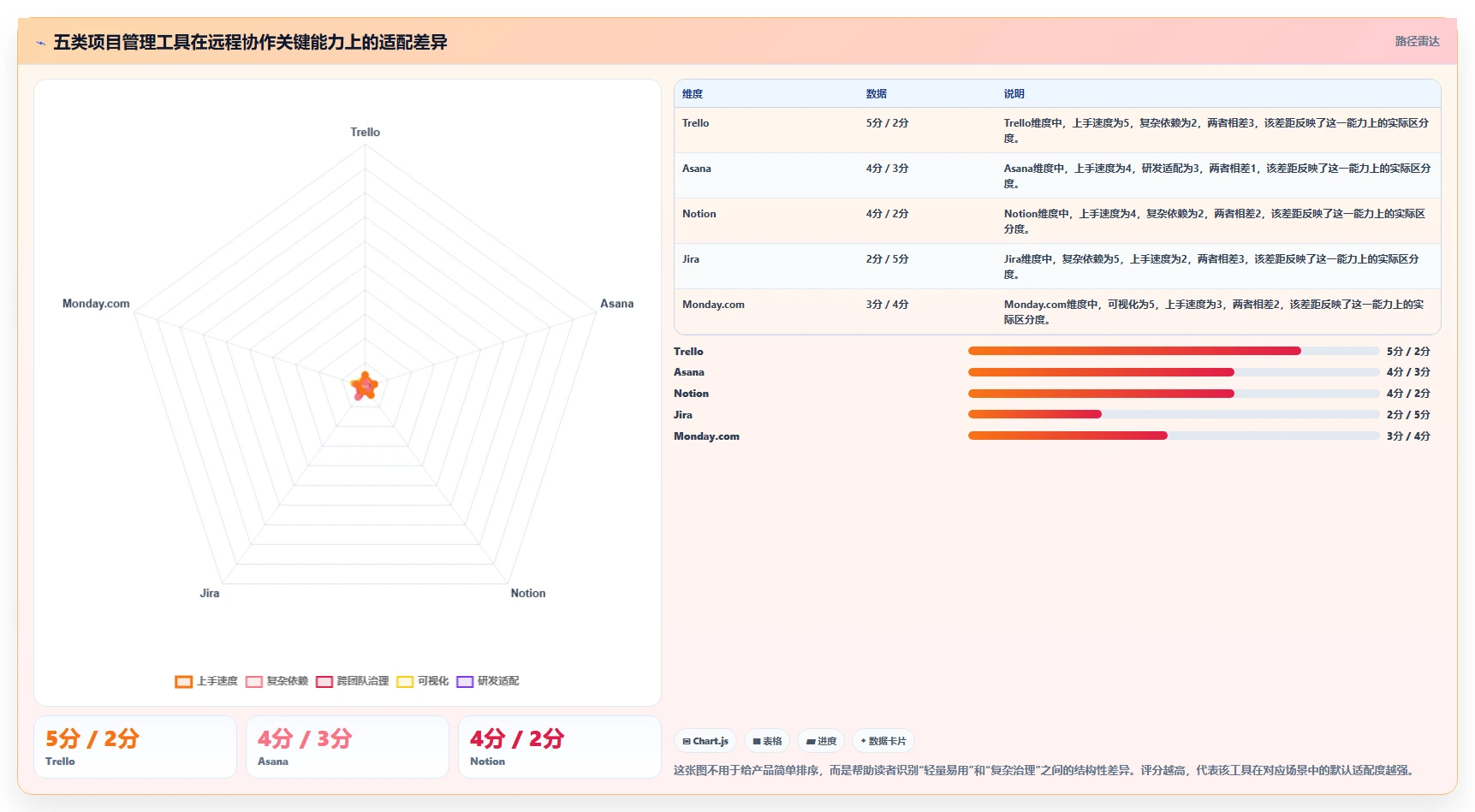
Task: Click the dashboard title 五类项目管理工具 heading
Action: [x=250, y=42]
